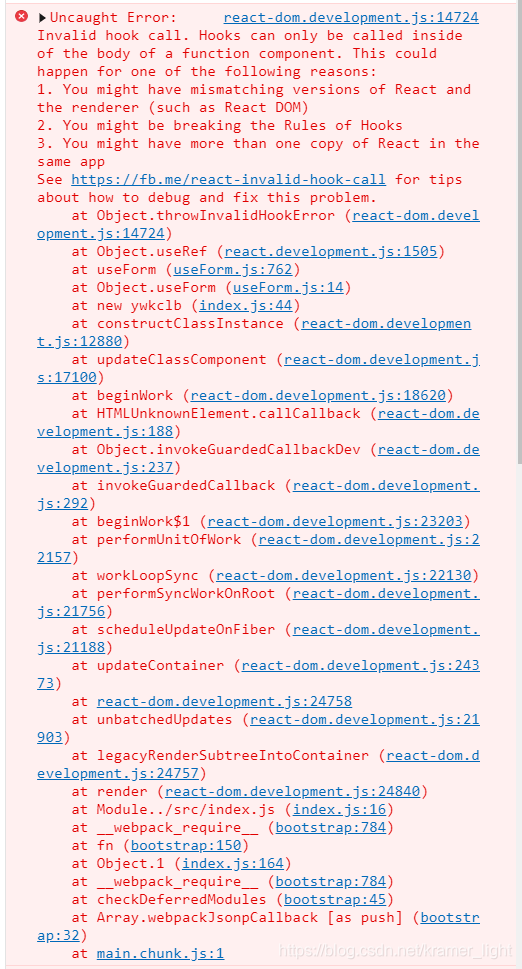This screenshot has width=522, height=969.
Task: Open index.js:164 link for Object.1
Action: [233, 863]
